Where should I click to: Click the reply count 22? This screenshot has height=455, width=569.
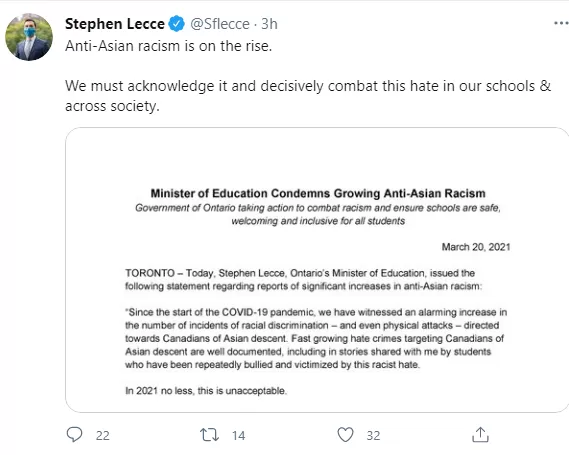point(103,435)
